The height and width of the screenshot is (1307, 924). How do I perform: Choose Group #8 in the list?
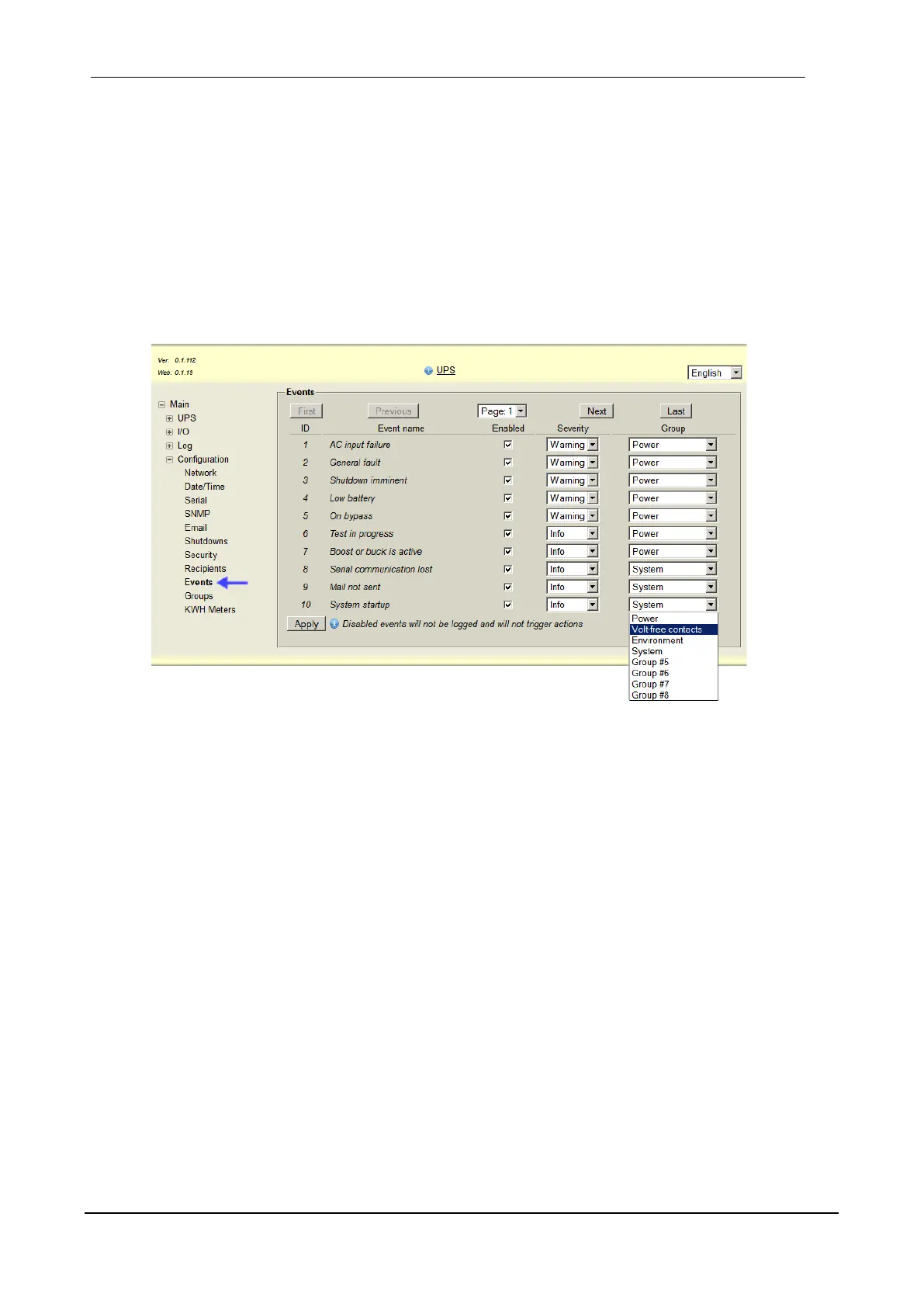(673, 695)
